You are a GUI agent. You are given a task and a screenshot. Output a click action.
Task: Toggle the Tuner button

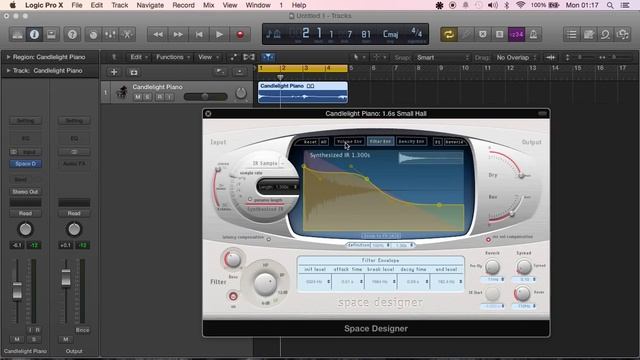click(466, 35)
